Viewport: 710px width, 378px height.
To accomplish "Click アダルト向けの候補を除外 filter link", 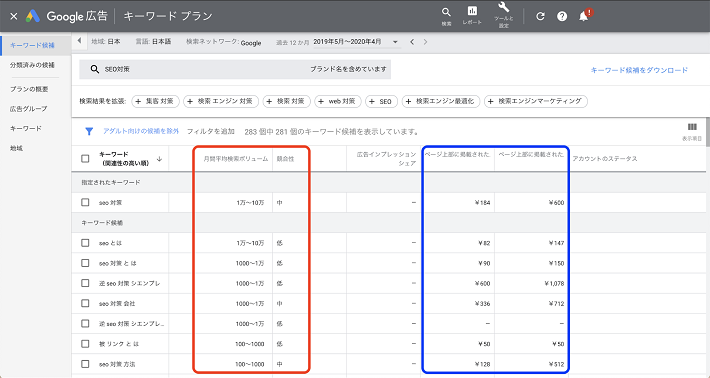I will pos(141,131).
